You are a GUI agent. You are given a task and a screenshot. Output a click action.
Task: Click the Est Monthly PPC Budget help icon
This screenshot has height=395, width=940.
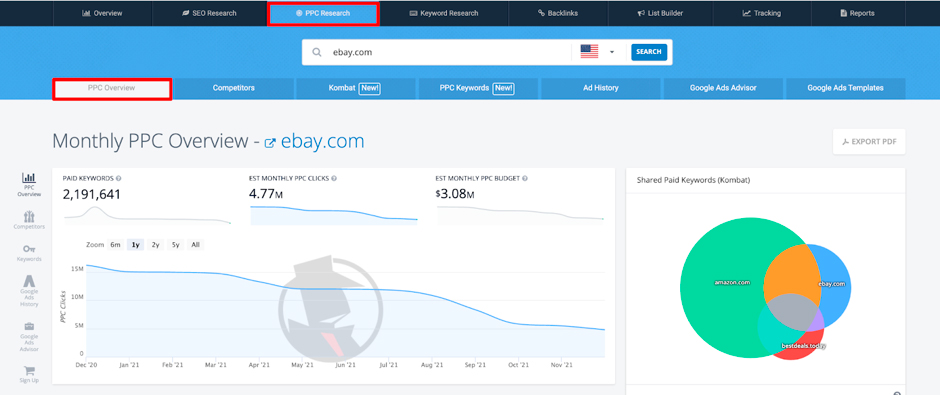[525, 178]
